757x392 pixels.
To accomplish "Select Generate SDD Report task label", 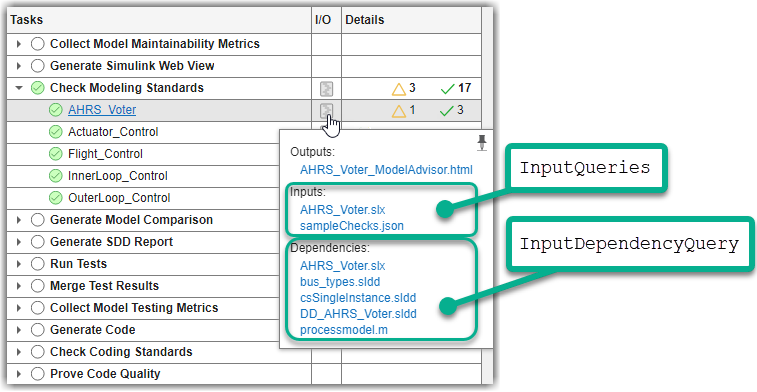I will [x=111, y=242].
